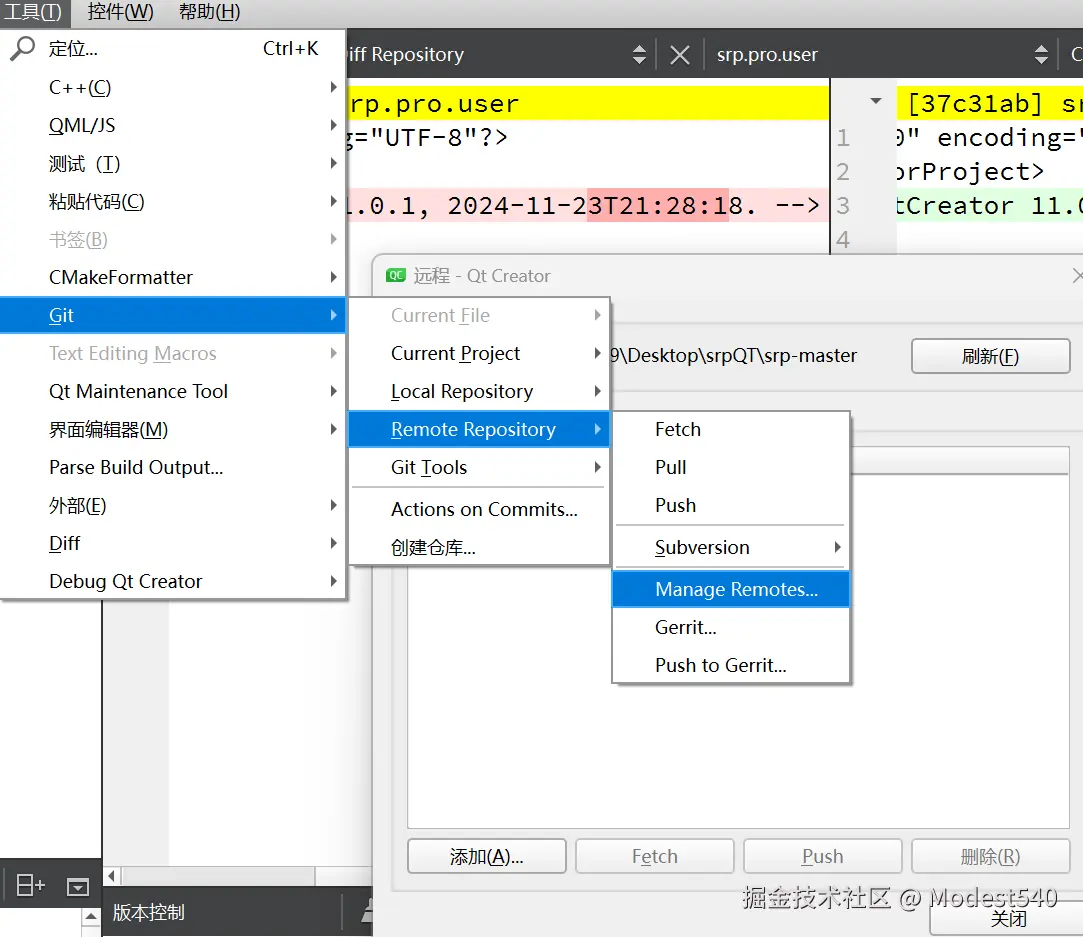Image resolution: width=1083 pixels, height=937 pixels.
Task: Click the 关闭 button in the 远程 dialog
Action: pyautogui.click(x=1008, y=919)
